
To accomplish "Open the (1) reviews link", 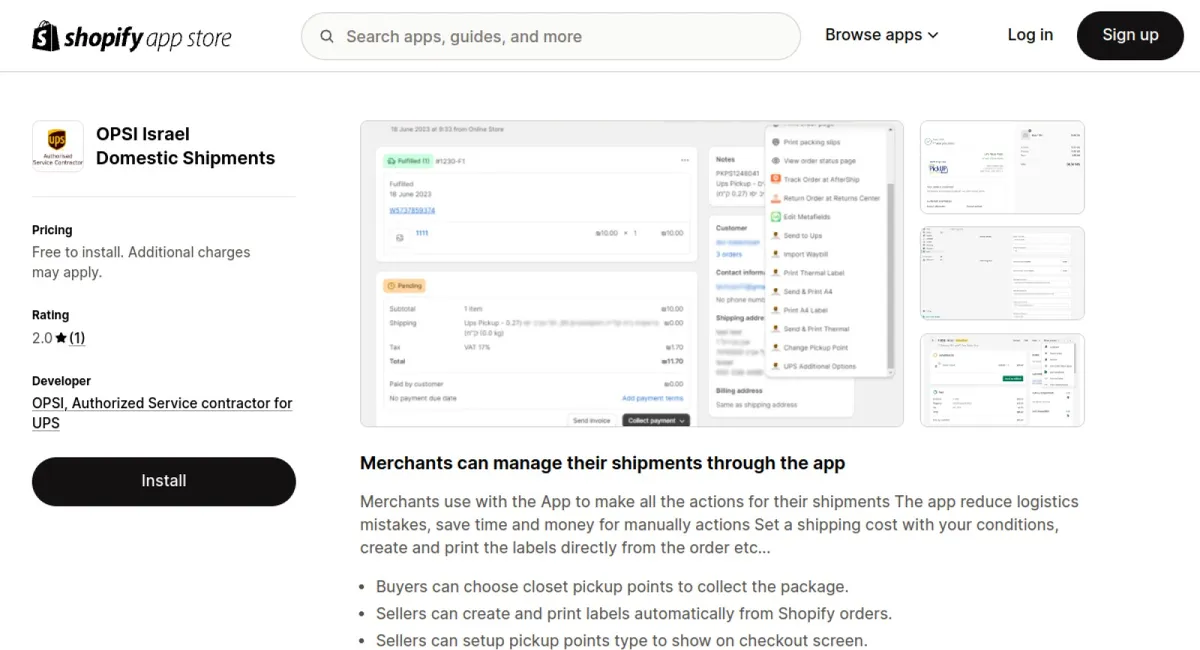I will (x=77, y=338).
